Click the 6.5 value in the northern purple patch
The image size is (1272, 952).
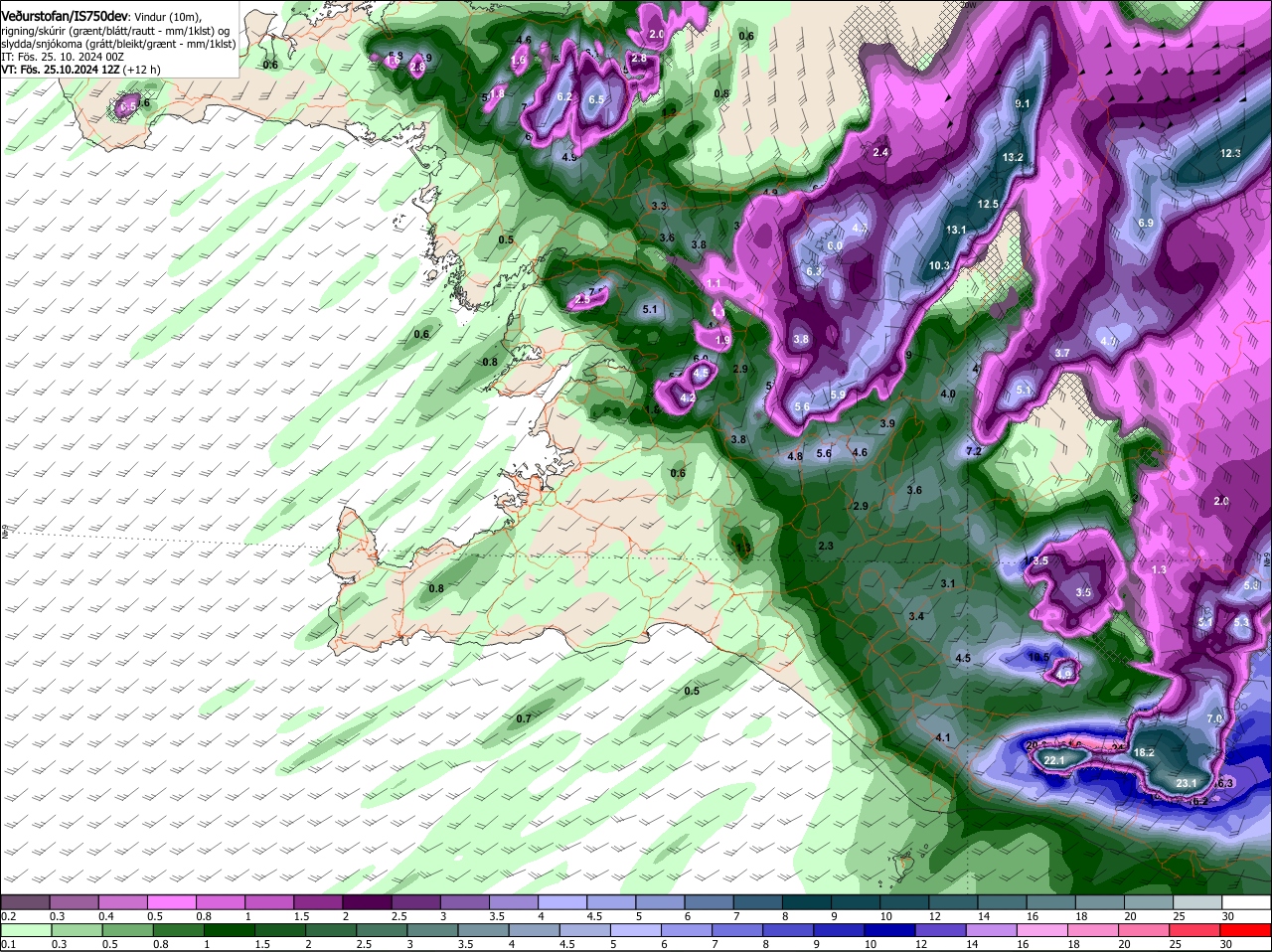[596, 99]
